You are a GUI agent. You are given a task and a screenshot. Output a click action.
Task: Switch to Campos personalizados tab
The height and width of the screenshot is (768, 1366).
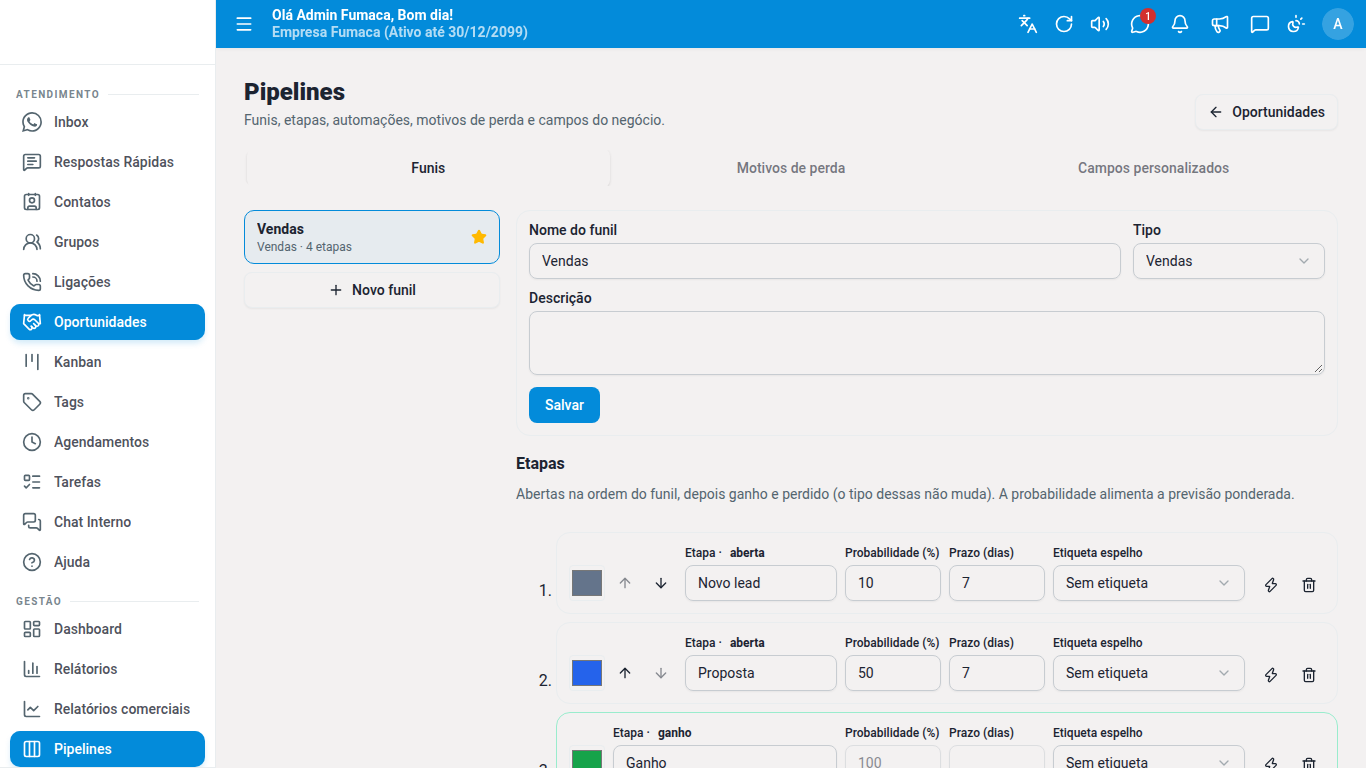(x=1153, y=168)
